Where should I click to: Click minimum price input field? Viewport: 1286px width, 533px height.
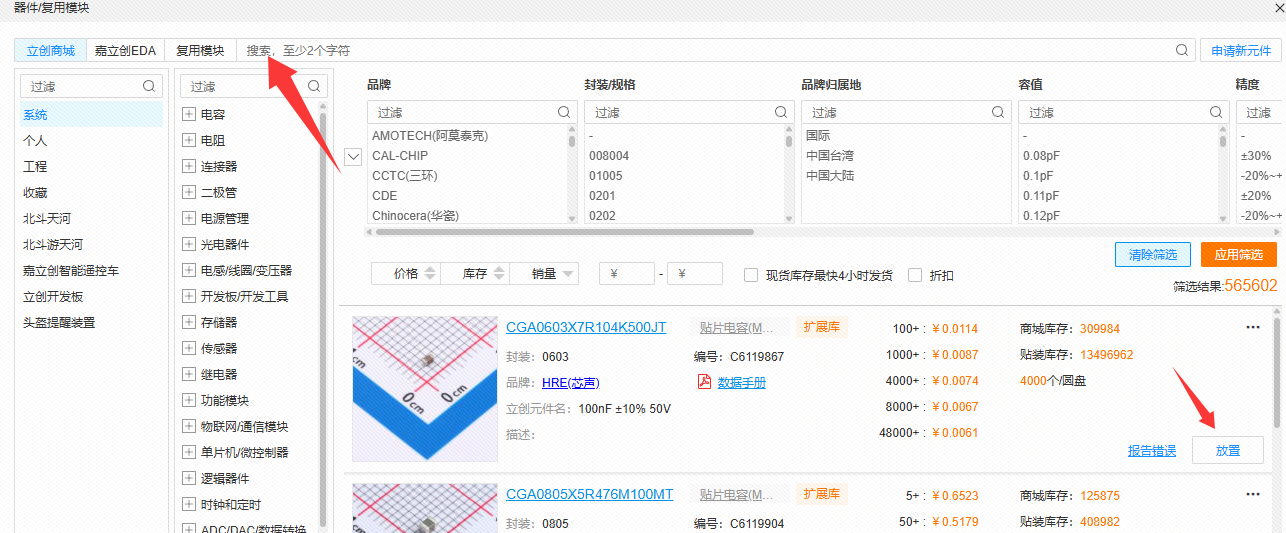pos(627,273)
